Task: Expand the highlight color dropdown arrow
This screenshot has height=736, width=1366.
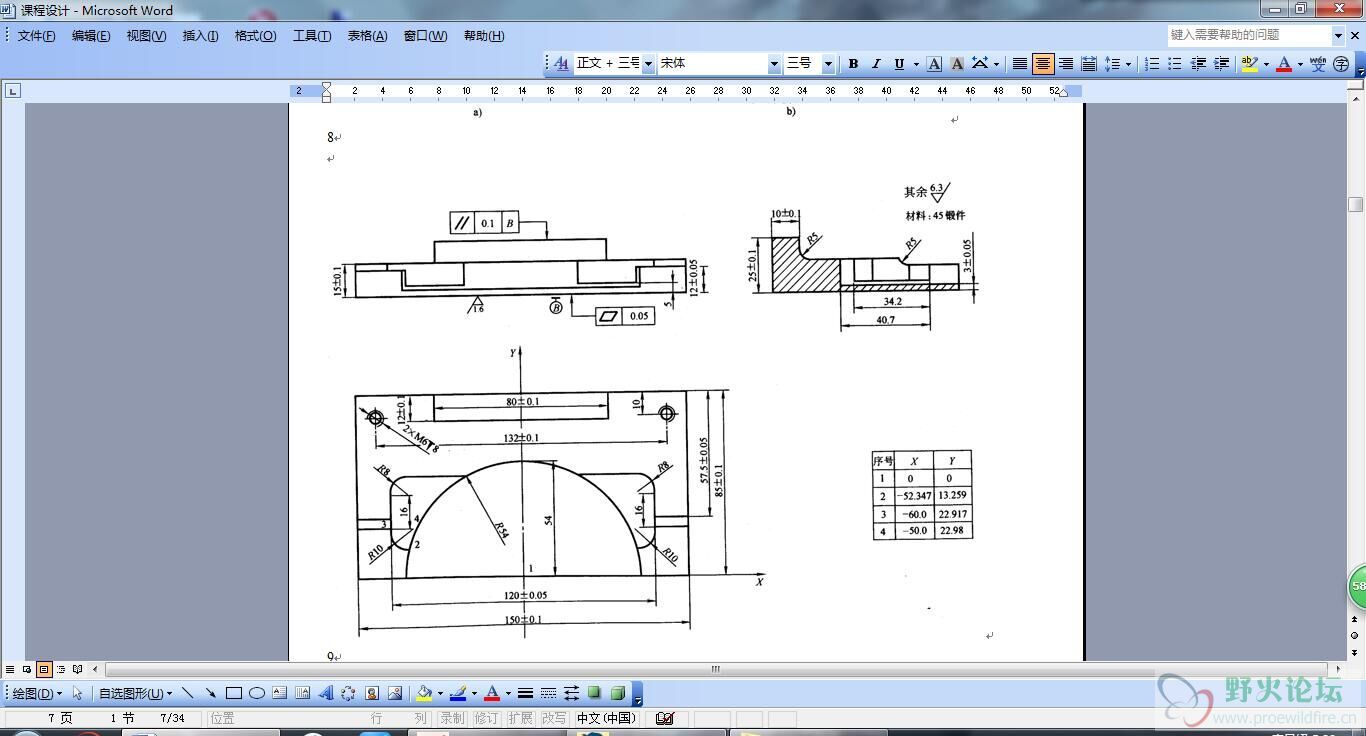Action: point(1265,63)
